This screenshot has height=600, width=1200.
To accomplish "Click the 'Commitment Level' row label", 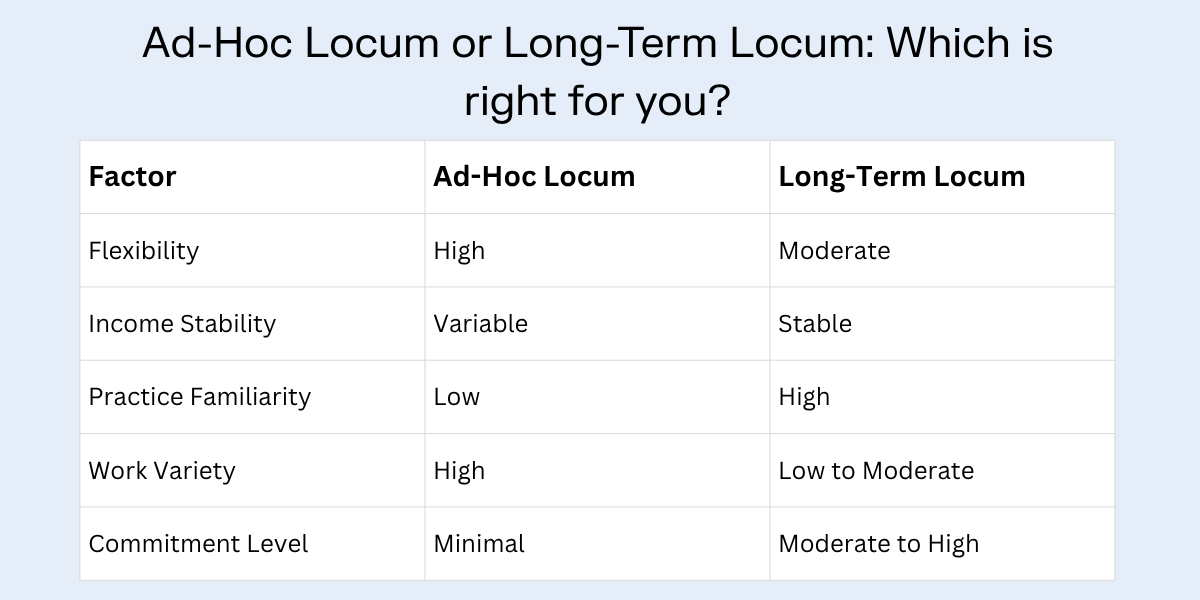I will 198,544.
